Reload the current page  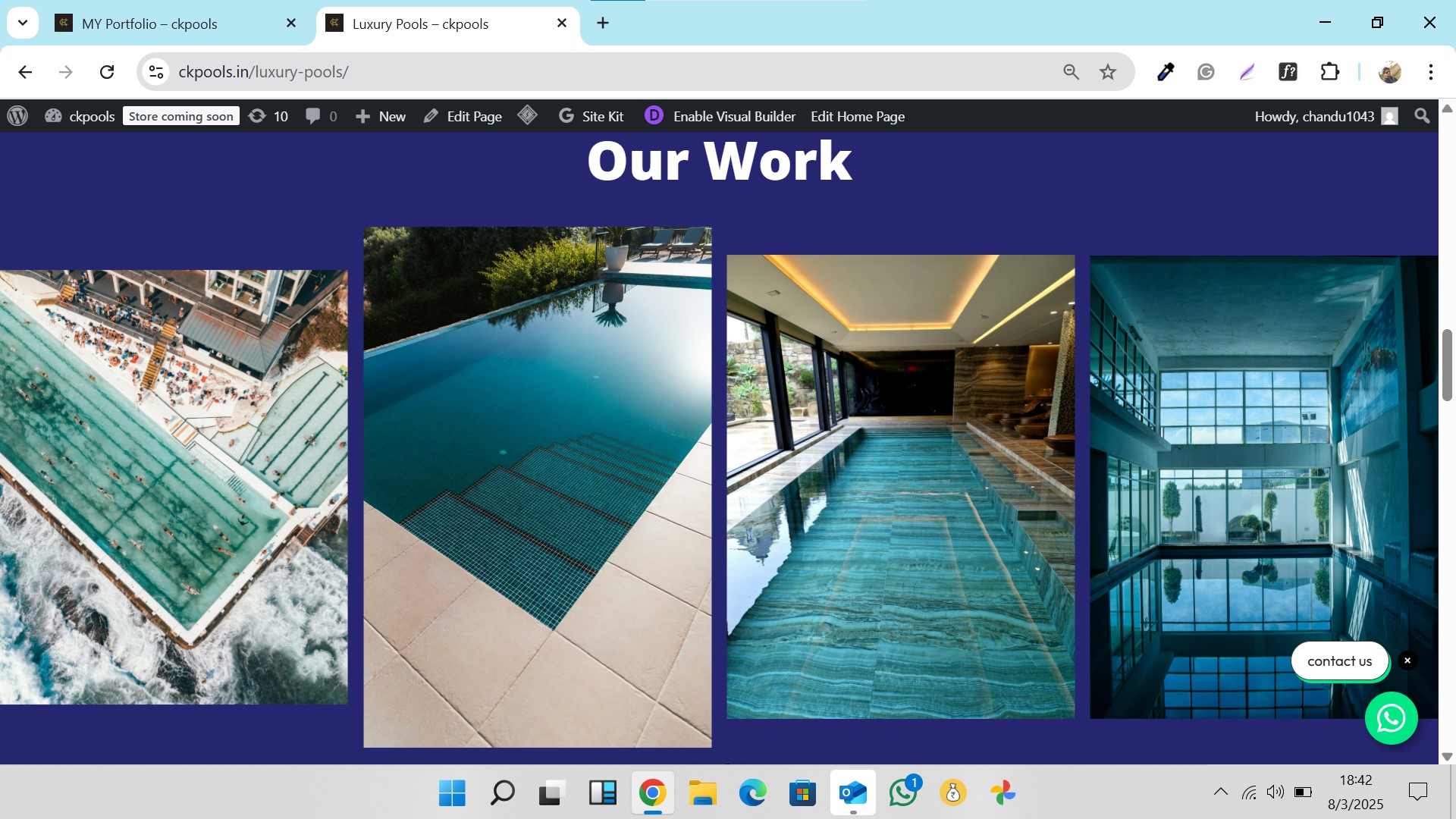(x=107, y=72)
